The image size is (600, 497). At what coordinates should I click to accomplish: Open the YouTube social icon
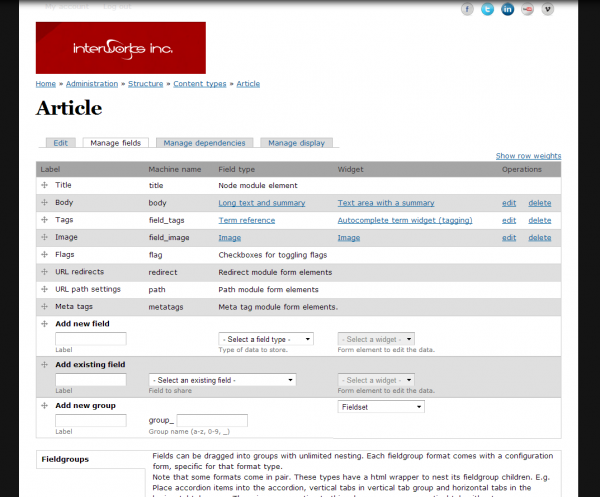point(528,9)
